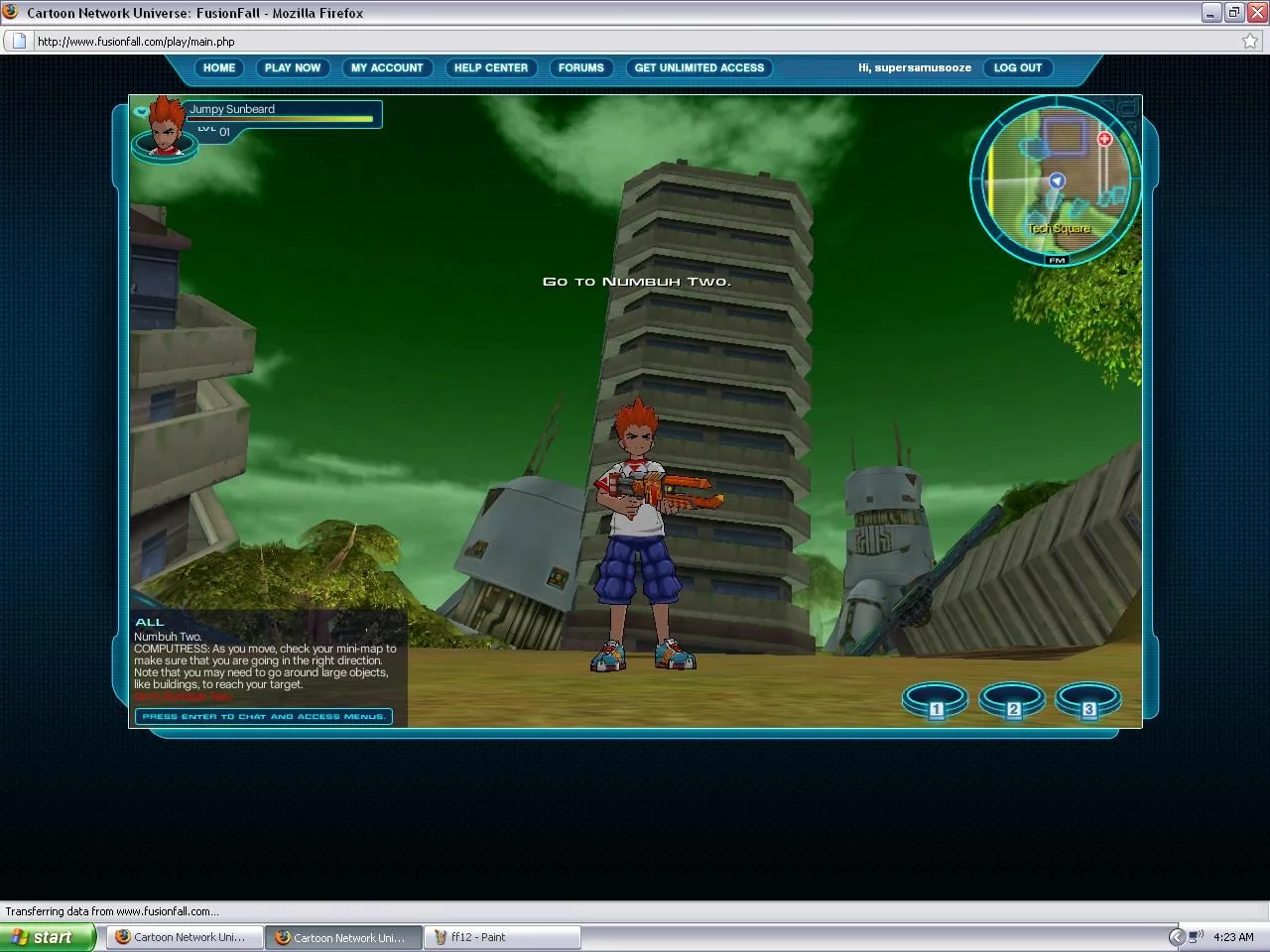Click the bookmark star in address bar

click(x=1250, y=42)
